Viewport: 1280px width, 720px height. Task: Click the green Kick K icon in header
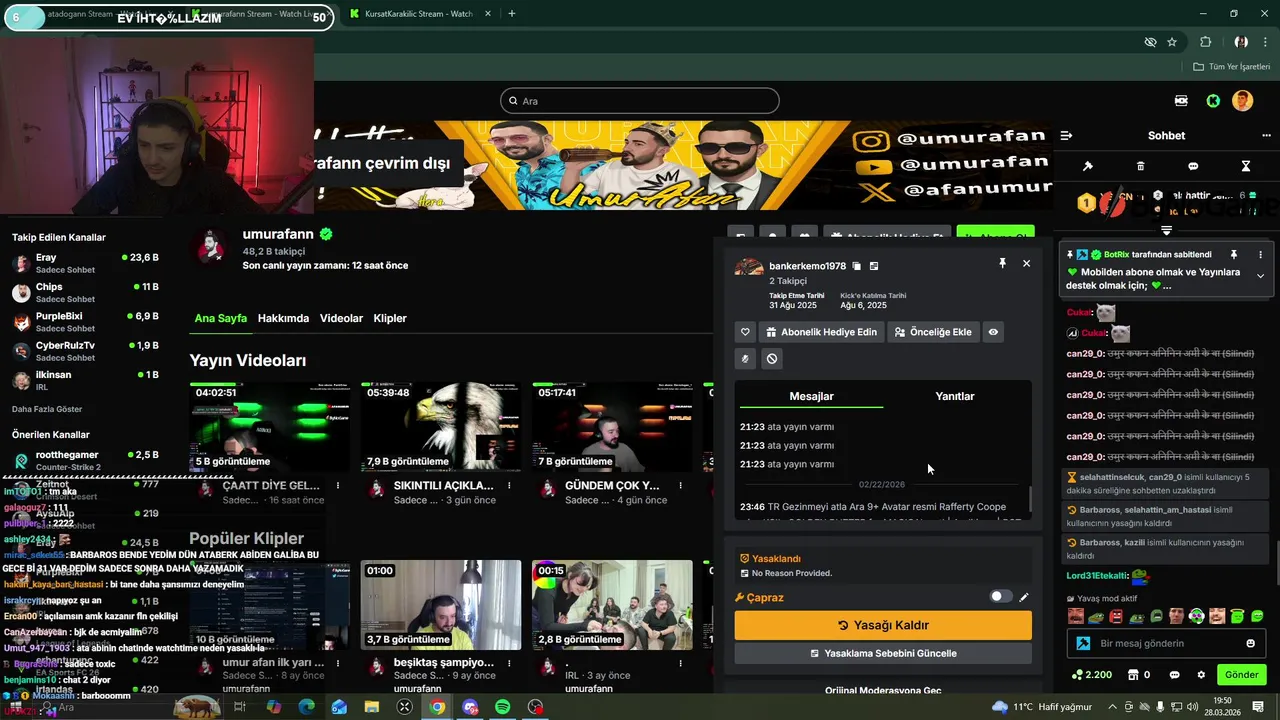[x=1213, y=101]
